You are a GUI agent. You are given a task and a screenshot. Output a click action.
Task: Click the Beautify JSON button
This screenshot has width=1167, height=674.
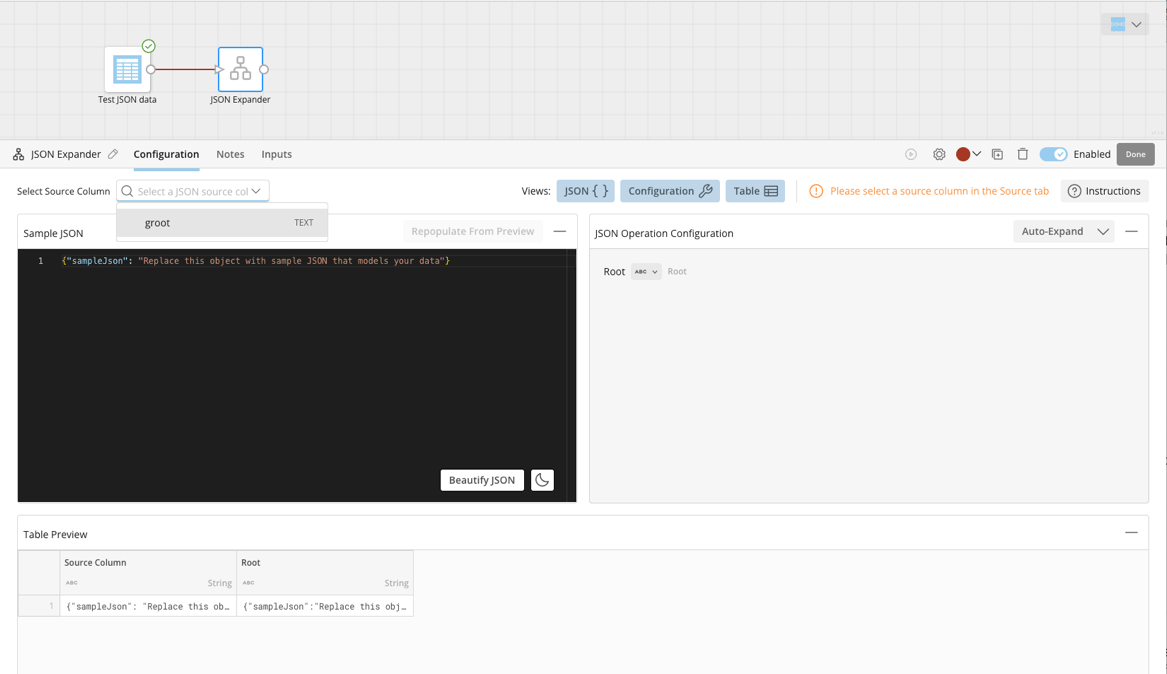pos(482,480)
